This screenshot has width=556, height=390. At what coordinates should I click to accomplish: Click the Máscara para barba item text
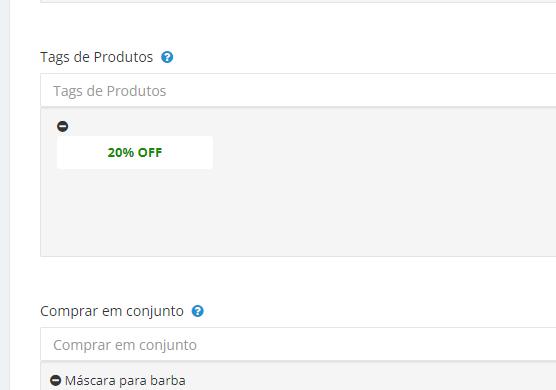(x=125, y=380)
